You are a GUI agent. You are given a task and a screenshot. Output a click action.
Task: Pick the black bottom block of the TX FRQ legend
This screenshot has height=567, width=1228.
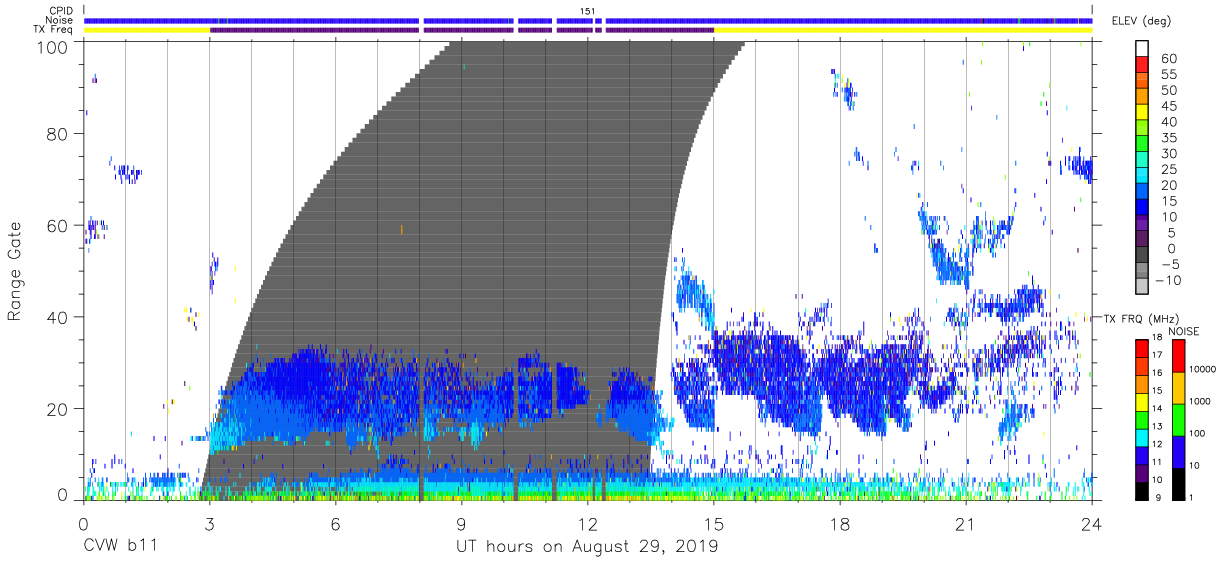click(1142, 490)
